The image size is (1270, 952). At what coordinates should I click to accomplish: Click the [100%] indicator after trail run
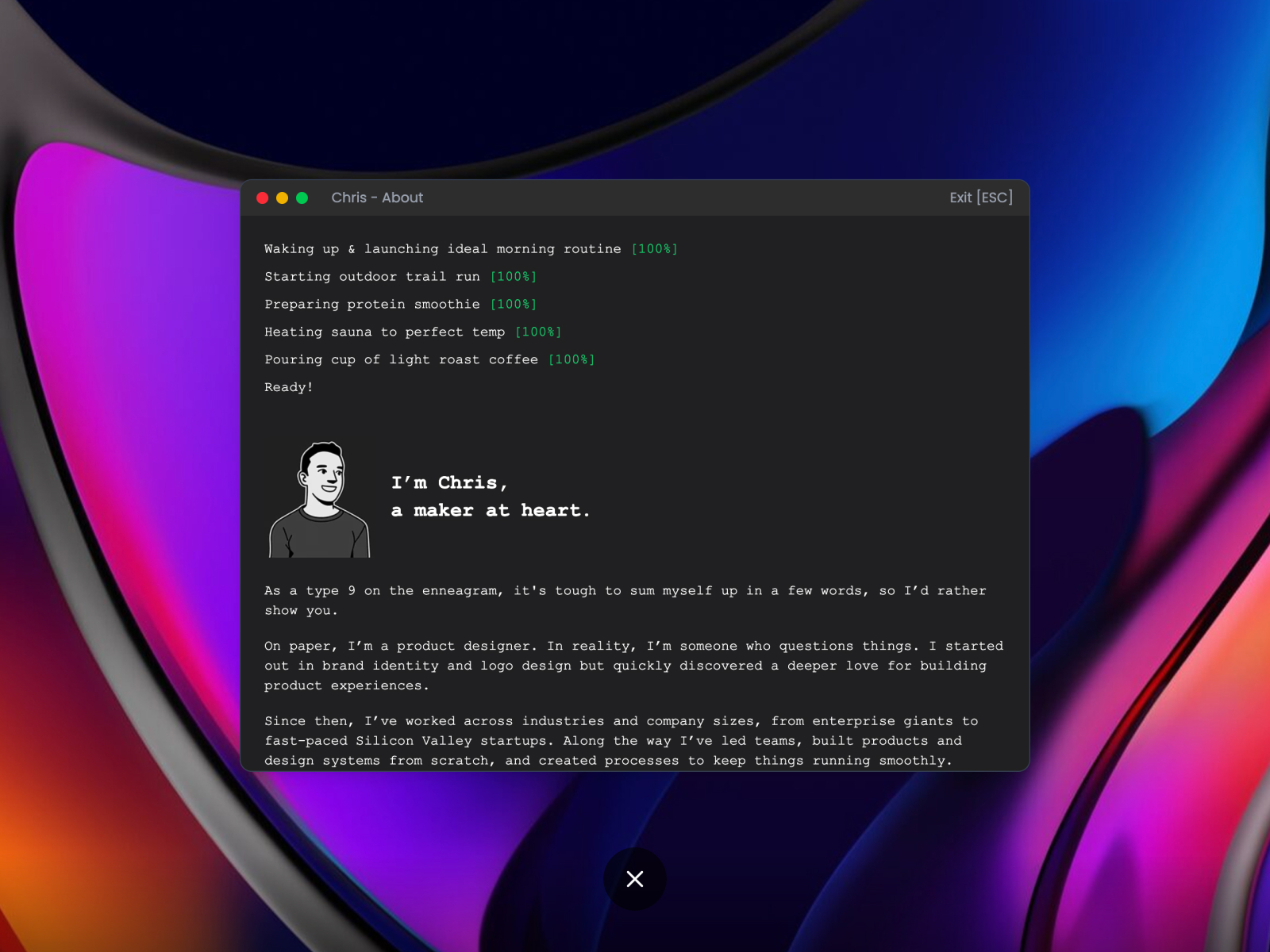(514, 277)
